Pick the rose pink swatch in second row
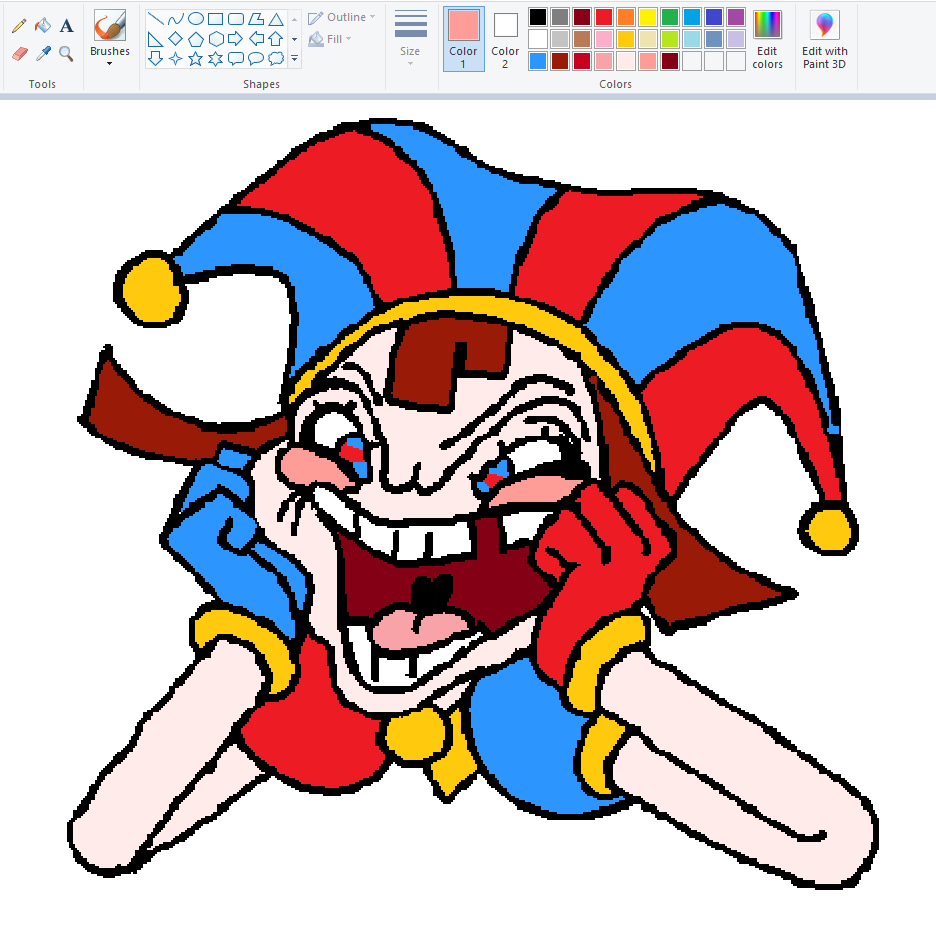Screen dimensions: 936x945 tap(604, 39)
